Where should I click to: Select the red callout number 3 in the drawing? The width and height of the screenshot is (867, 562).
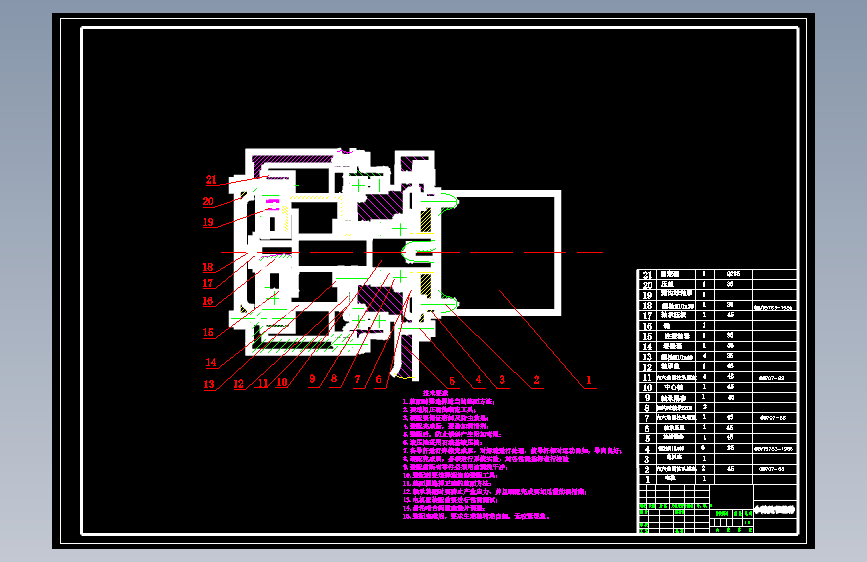coord(502,379)
